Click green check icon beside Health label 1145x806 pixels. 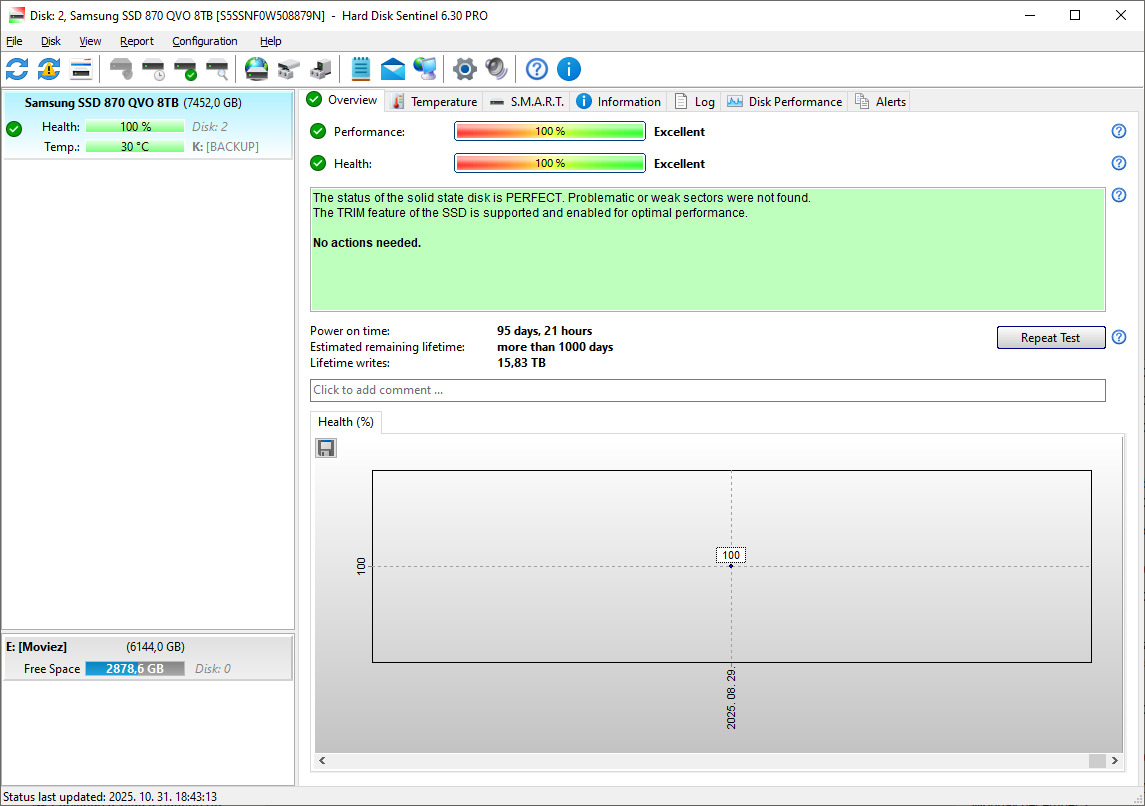tap(318, 164)
